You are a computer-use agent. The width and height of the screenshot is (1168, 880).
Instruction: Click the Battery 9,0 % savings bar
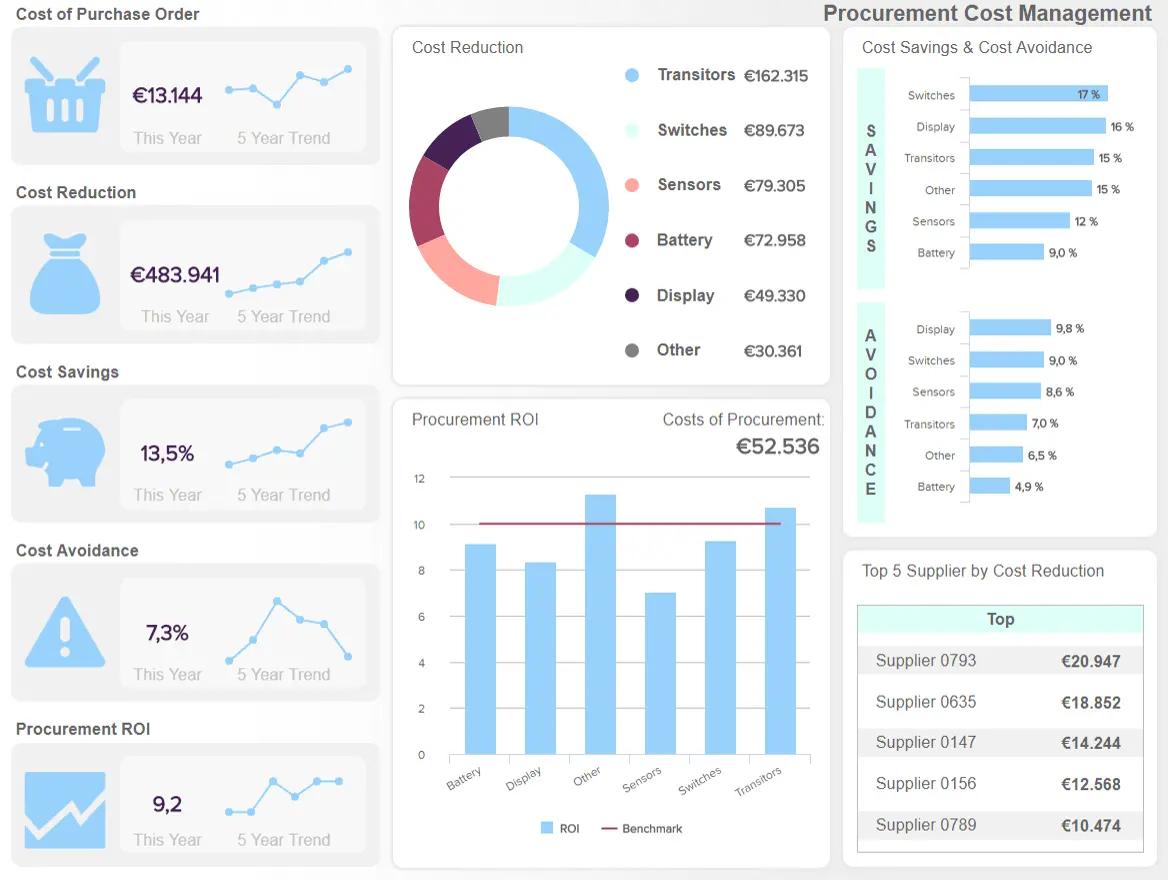(x=1006, y=252)
